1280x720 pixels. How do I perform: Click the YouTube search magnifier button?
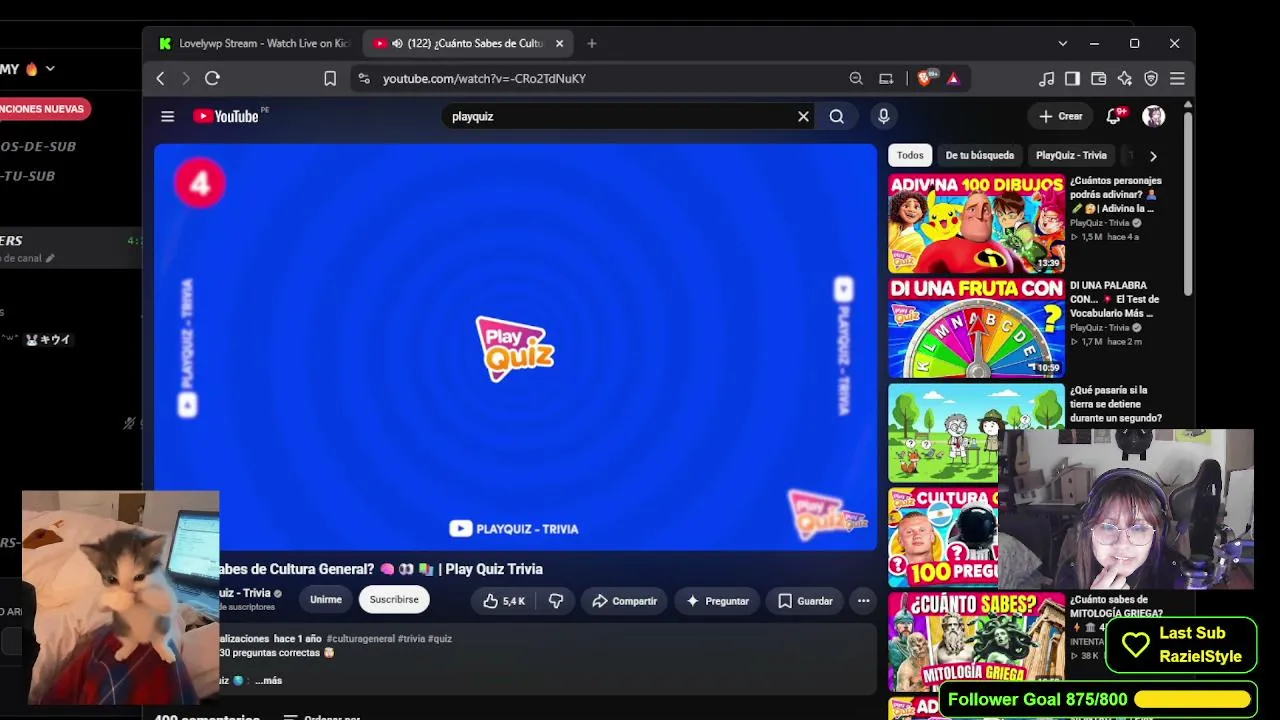click(x=837, y=116)
